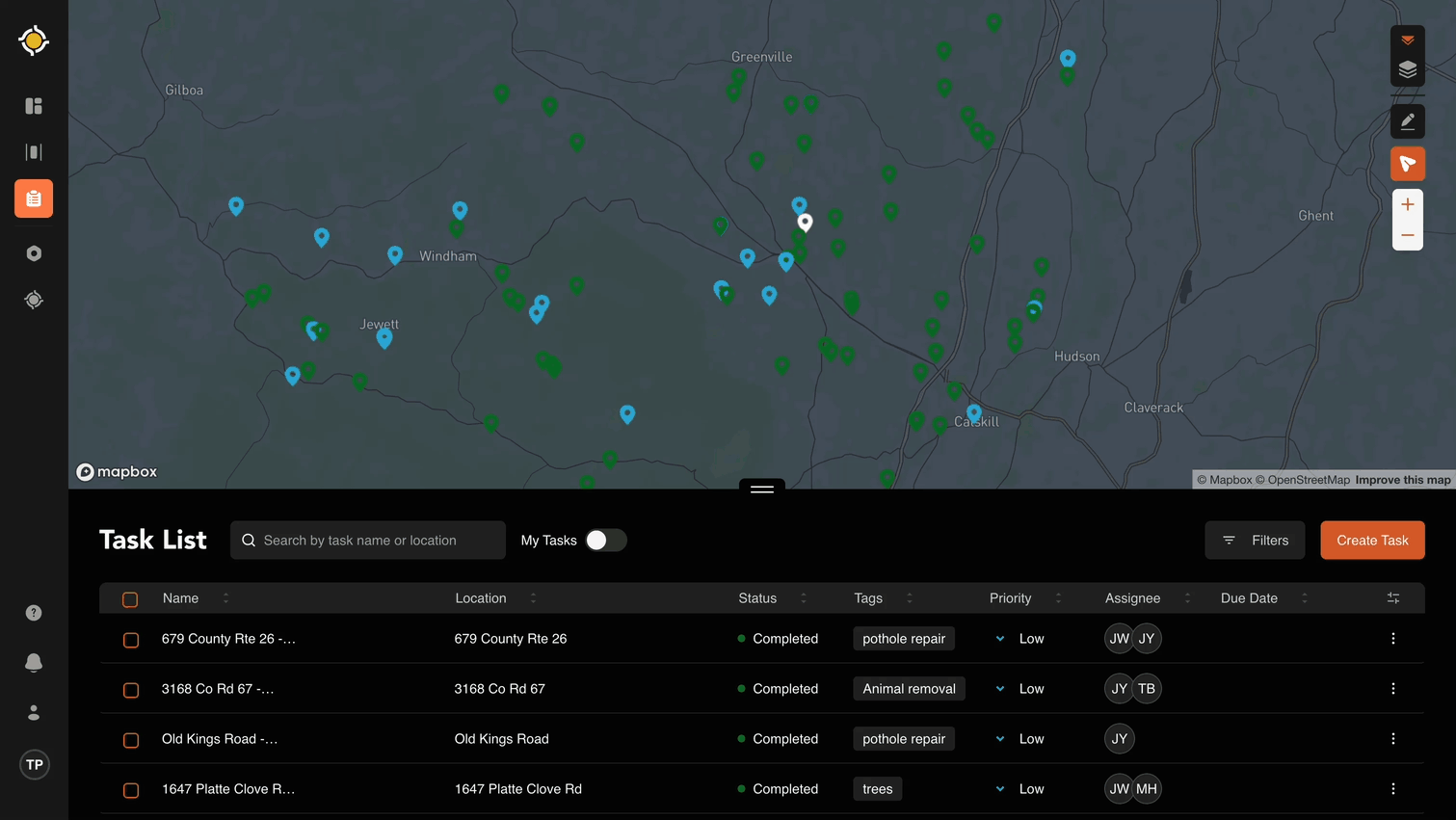Check the box for 679 County Rte 26
This screenshot has height=820, width=1456.
[131, 640]
